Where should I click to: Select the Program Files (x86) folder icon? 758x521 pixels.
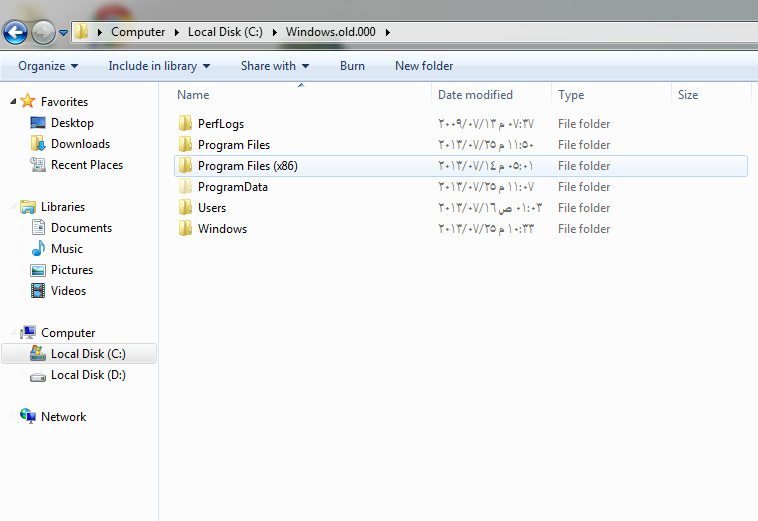pos(185,165)
